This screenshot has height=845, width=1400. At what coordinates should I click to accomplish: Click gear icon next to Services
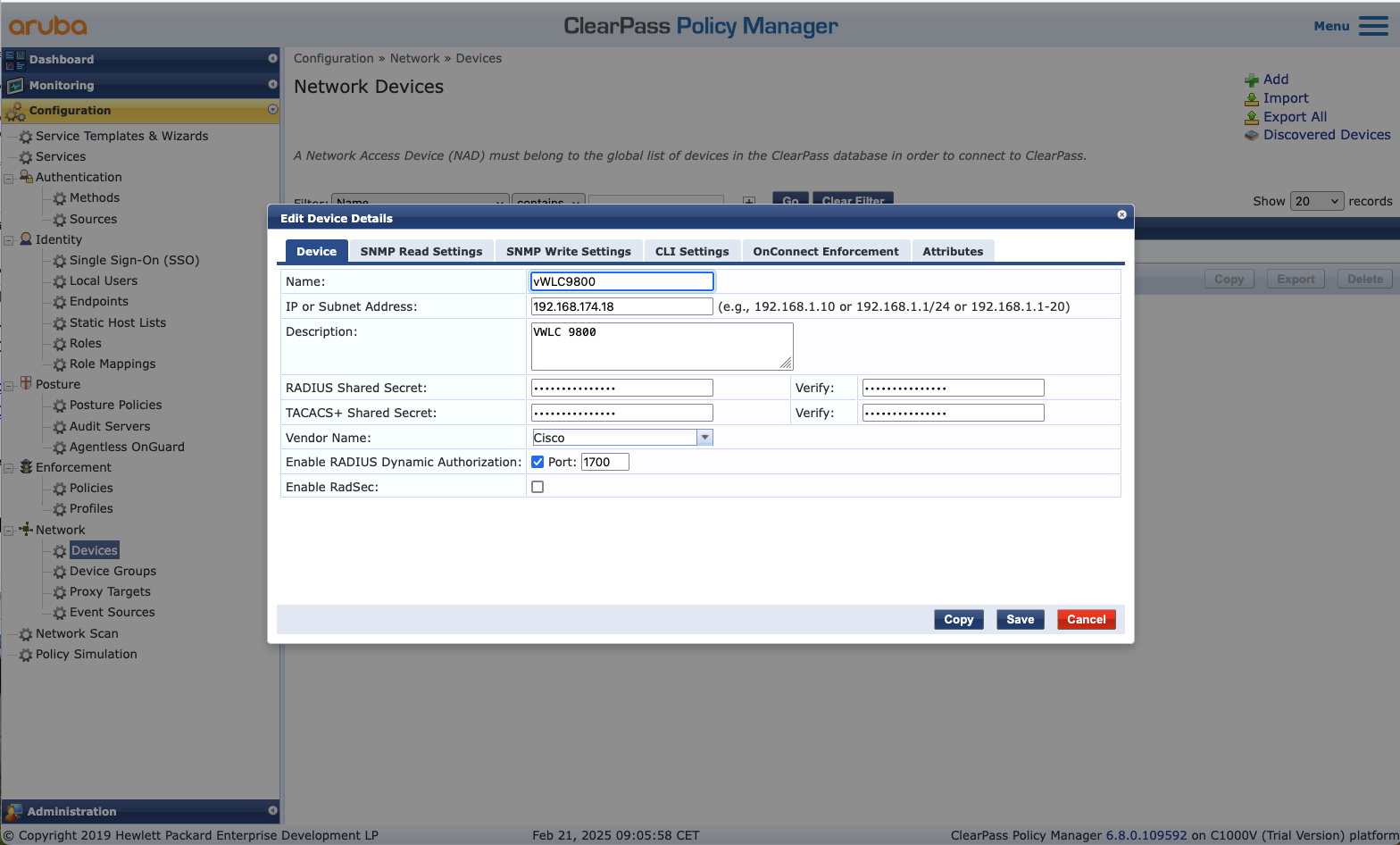point(26,157)
